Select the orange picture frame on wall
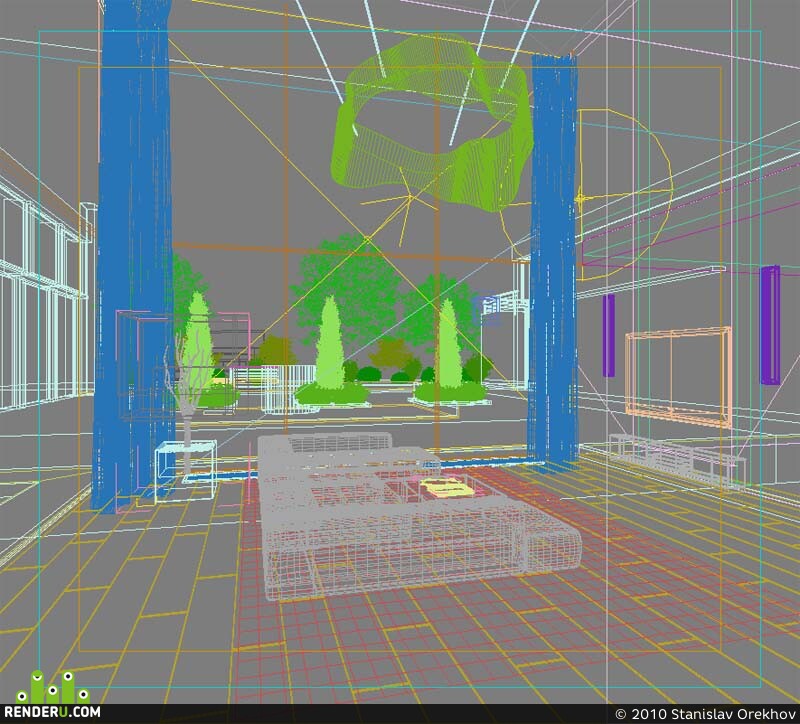This screenshot has width=800, height=724. pos(678,377)
